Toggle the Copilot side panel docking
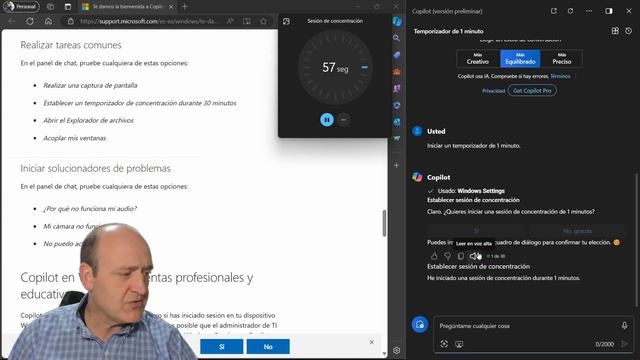The height and width of the screenshot is (360, 640). pyautogui.click(x=609, y=11)
